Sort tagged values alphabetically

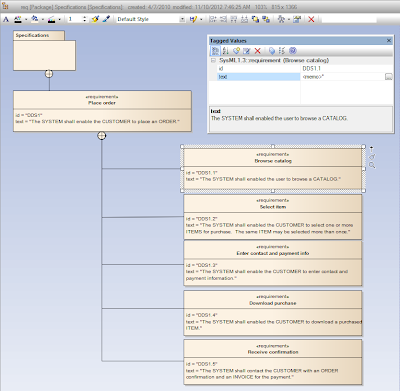tap(226, 51)
